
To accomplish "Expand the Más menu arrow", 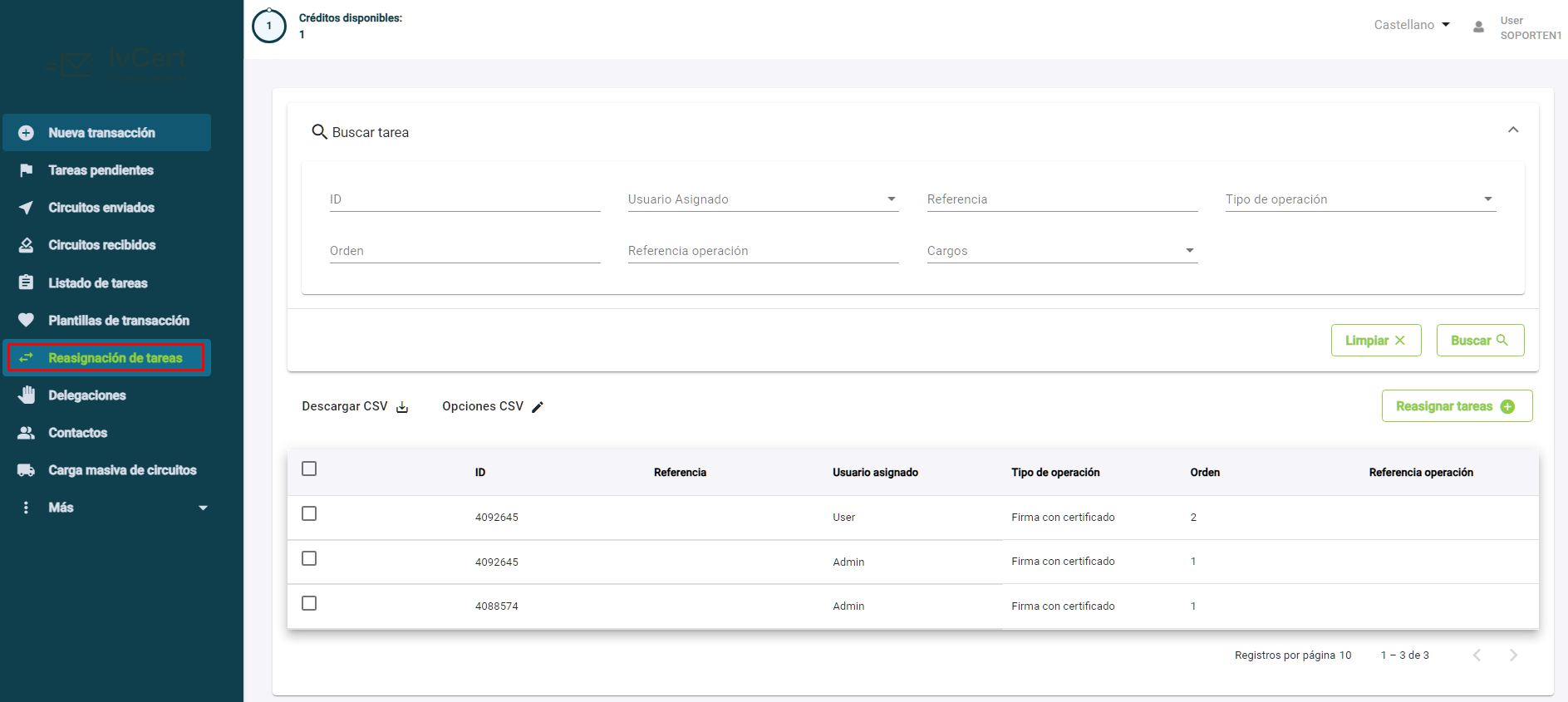I will [x=203, y=508].
